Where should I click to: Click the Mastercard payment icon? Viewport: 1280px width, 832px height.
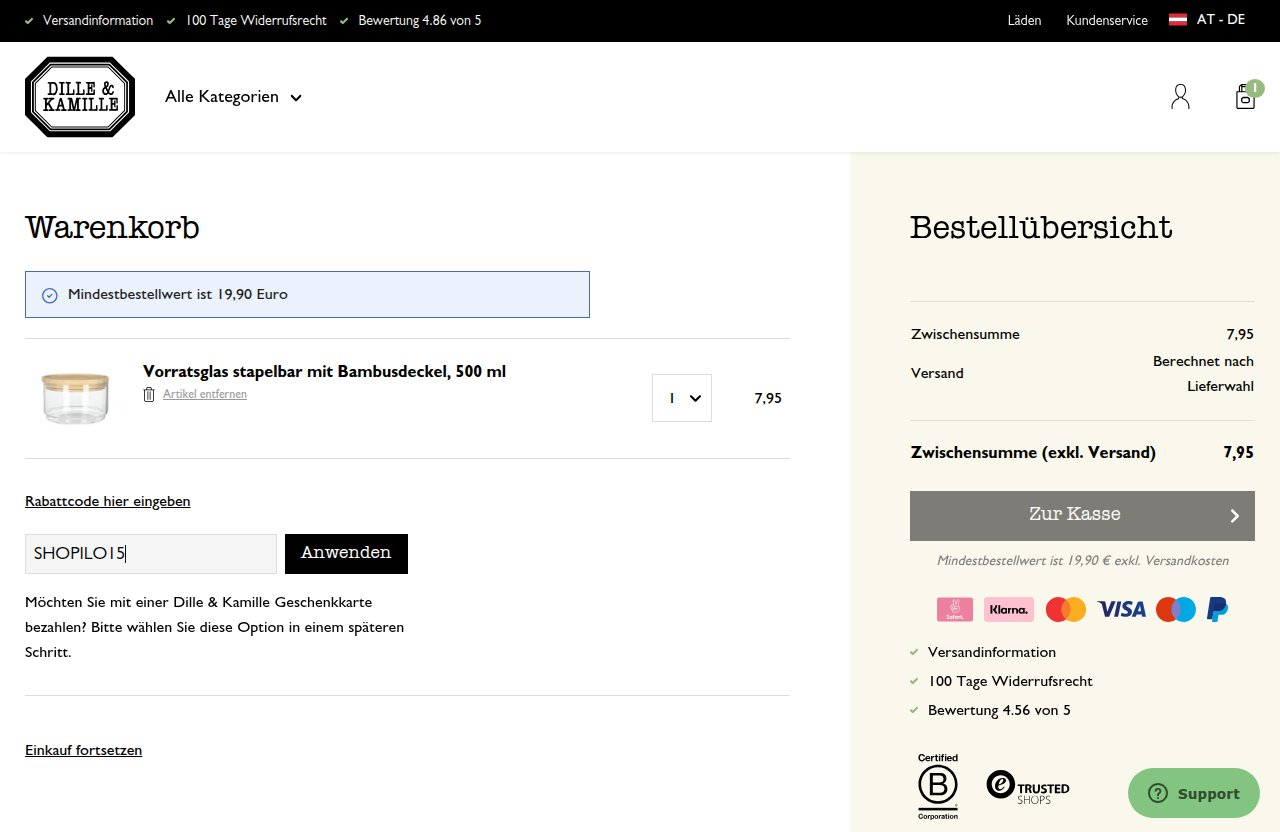tap(1066, 609)
